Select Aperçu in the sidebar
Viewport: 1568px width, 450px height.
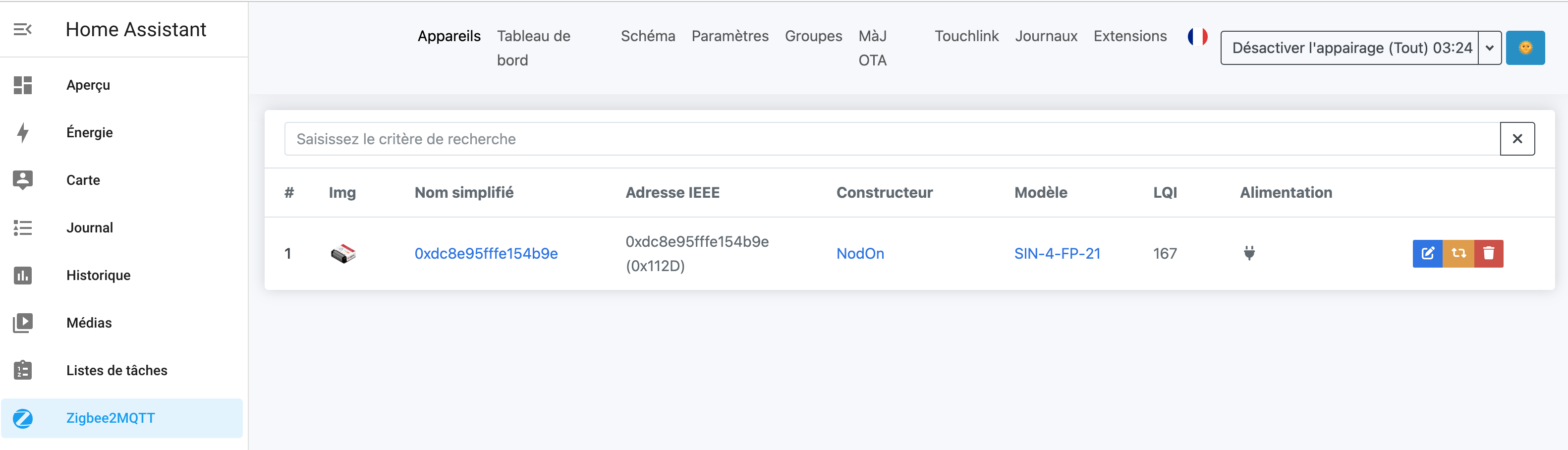click(x=88, y=85)
